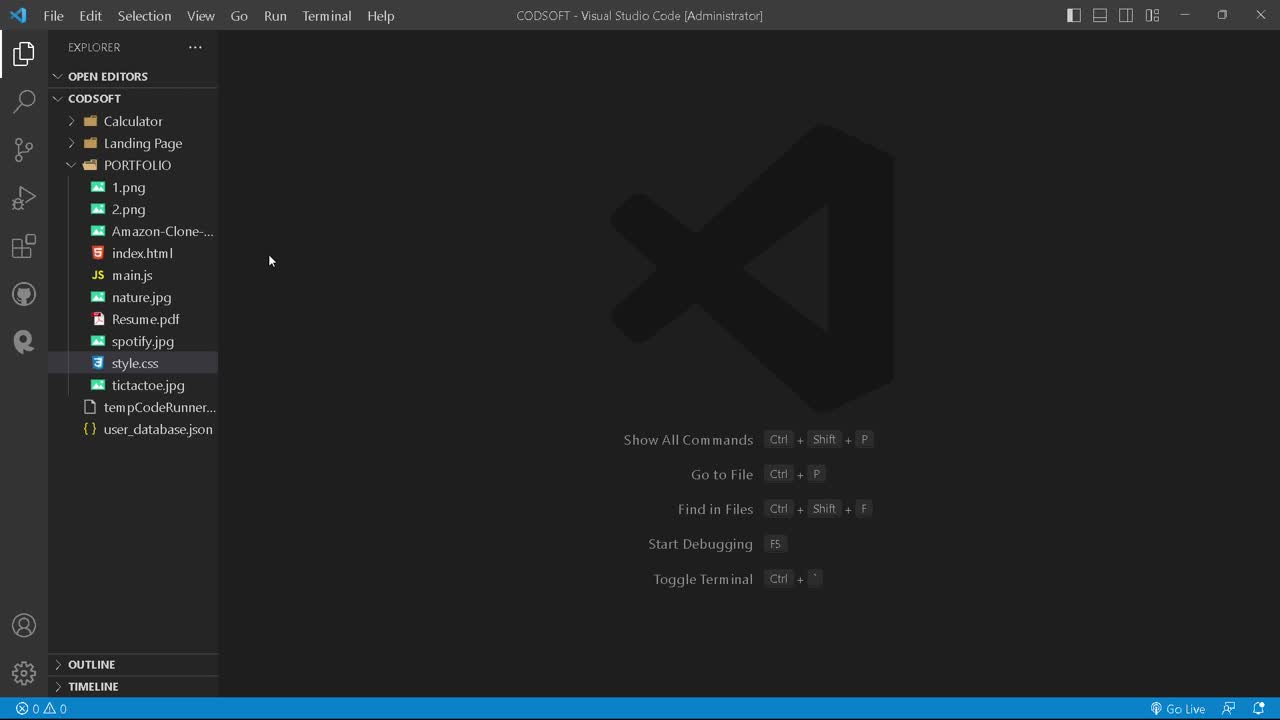Open the feedback icon in status bar
This screenshot has height=720, width=1280.
click(x=1229, y=709)
